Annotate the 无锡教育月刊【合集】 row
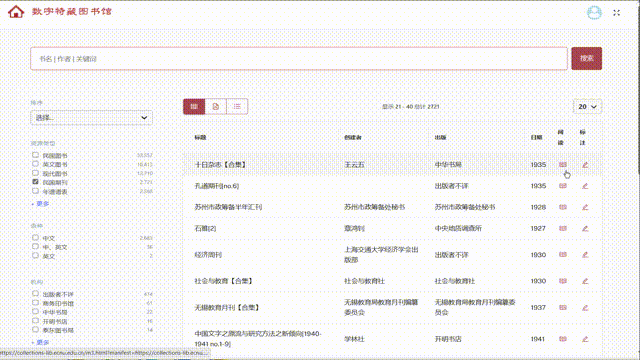This screenshot has height=360, width=640. point(585,307)
